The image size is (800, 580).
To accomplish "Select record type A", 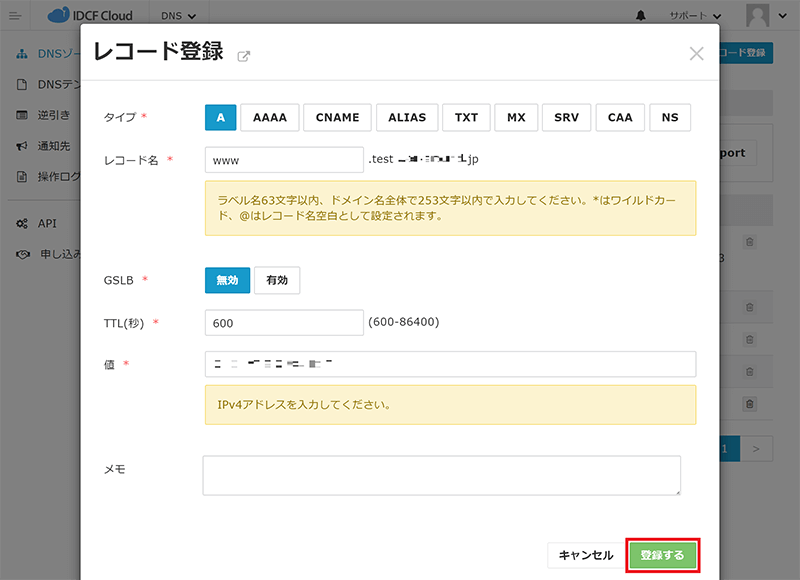I will [220, 117].
